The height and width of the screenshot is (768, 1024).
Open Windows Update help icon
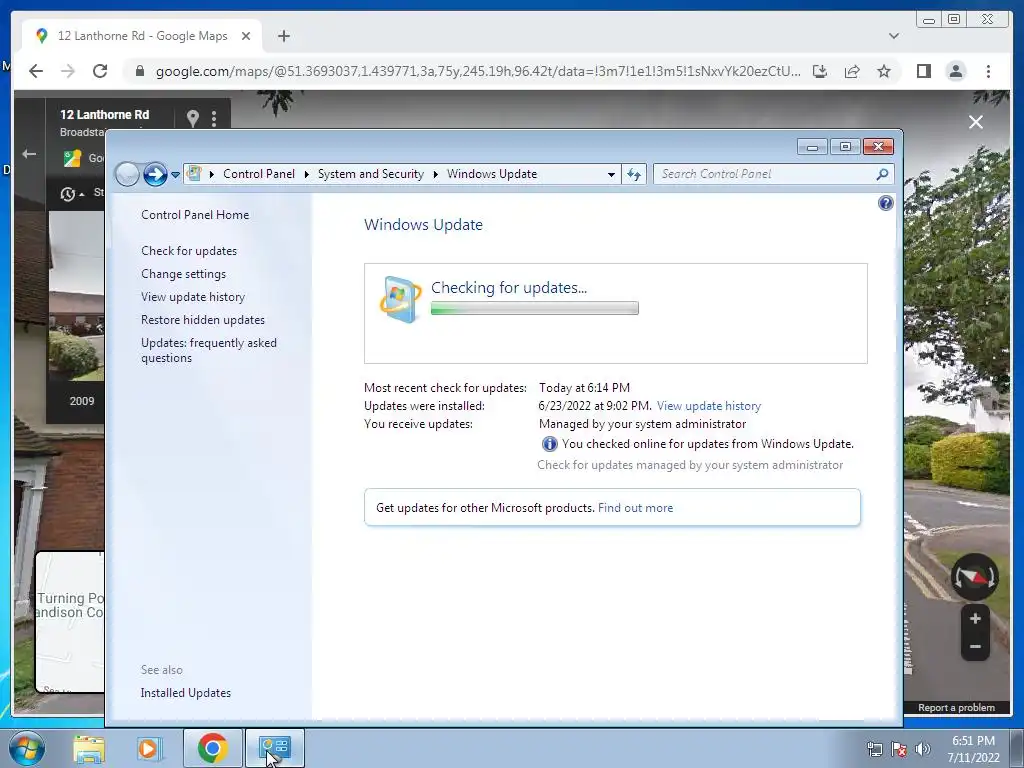886,203
